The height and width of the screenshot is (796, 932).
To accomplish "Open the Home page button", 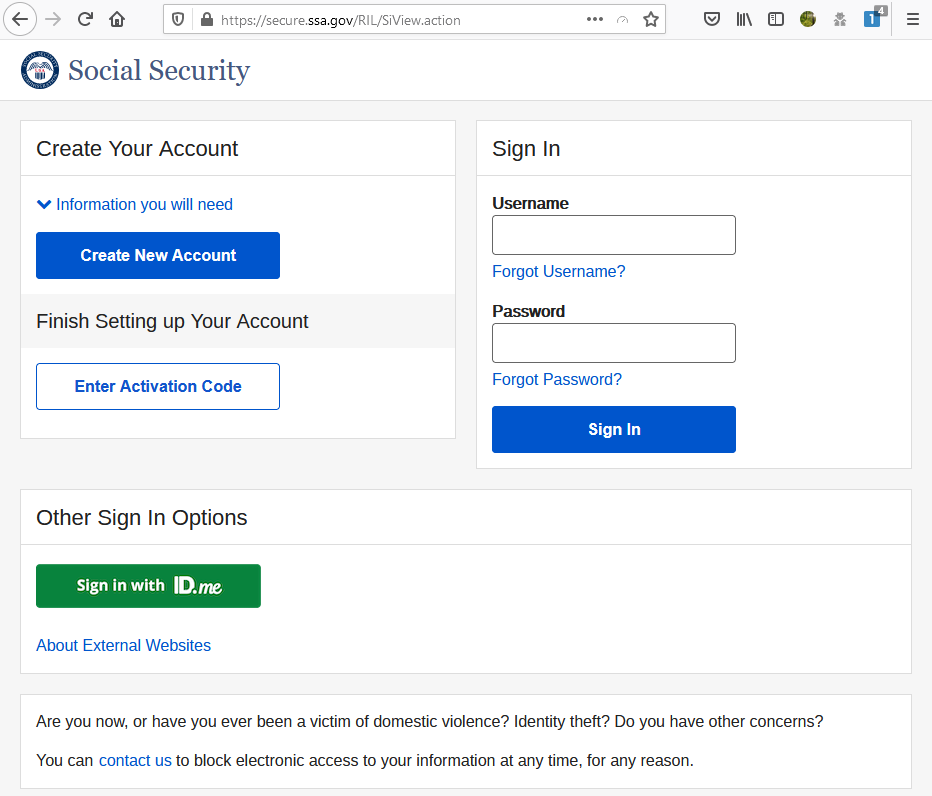I will click(116, 18).
